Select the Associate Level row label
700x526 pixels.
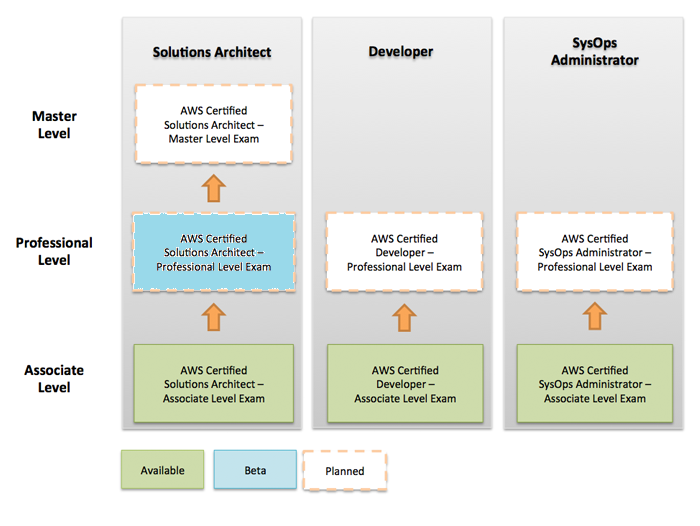click(54, 378)
